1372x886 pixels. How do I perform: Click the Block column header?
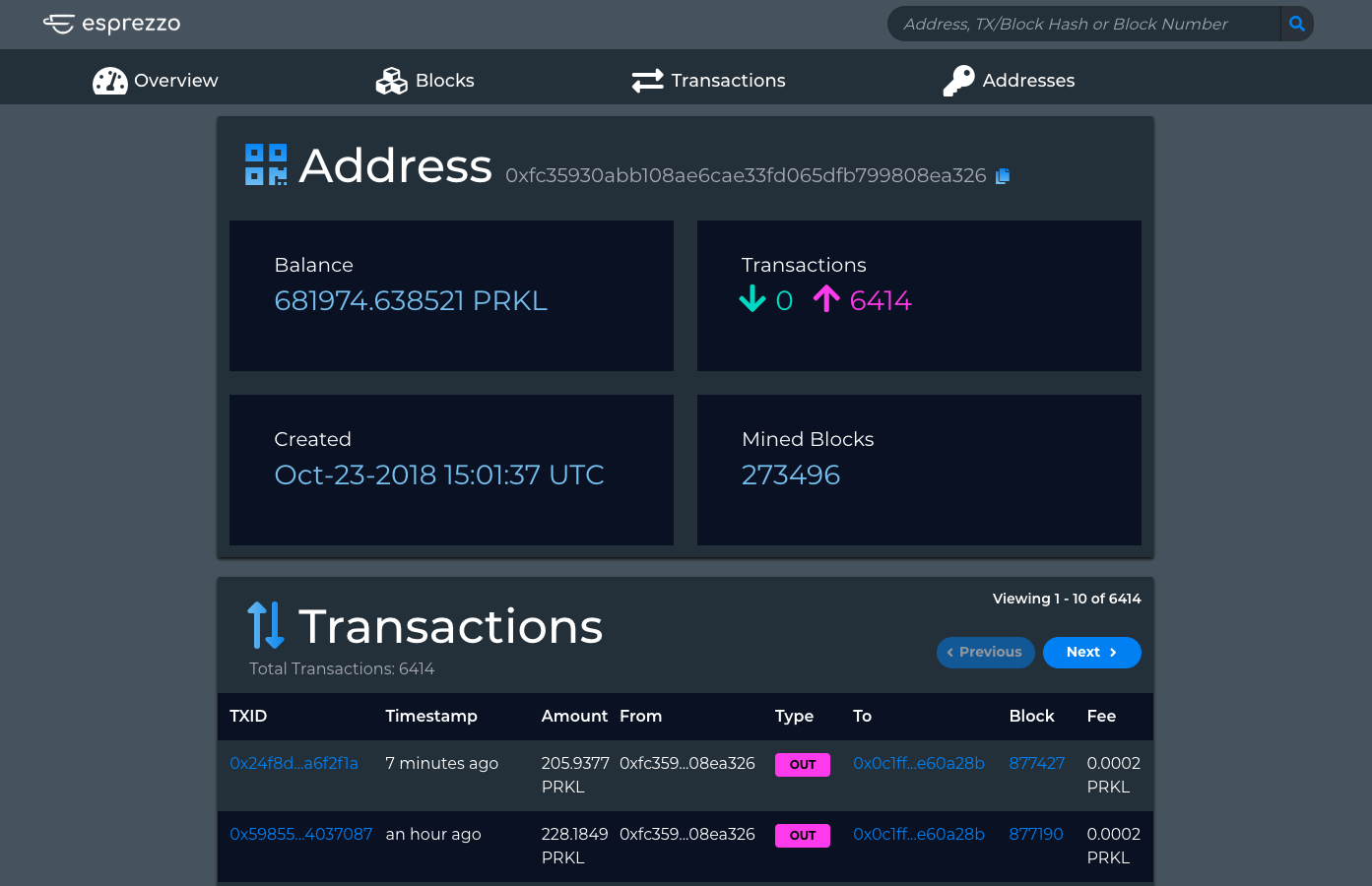[x=1031, y=716]
